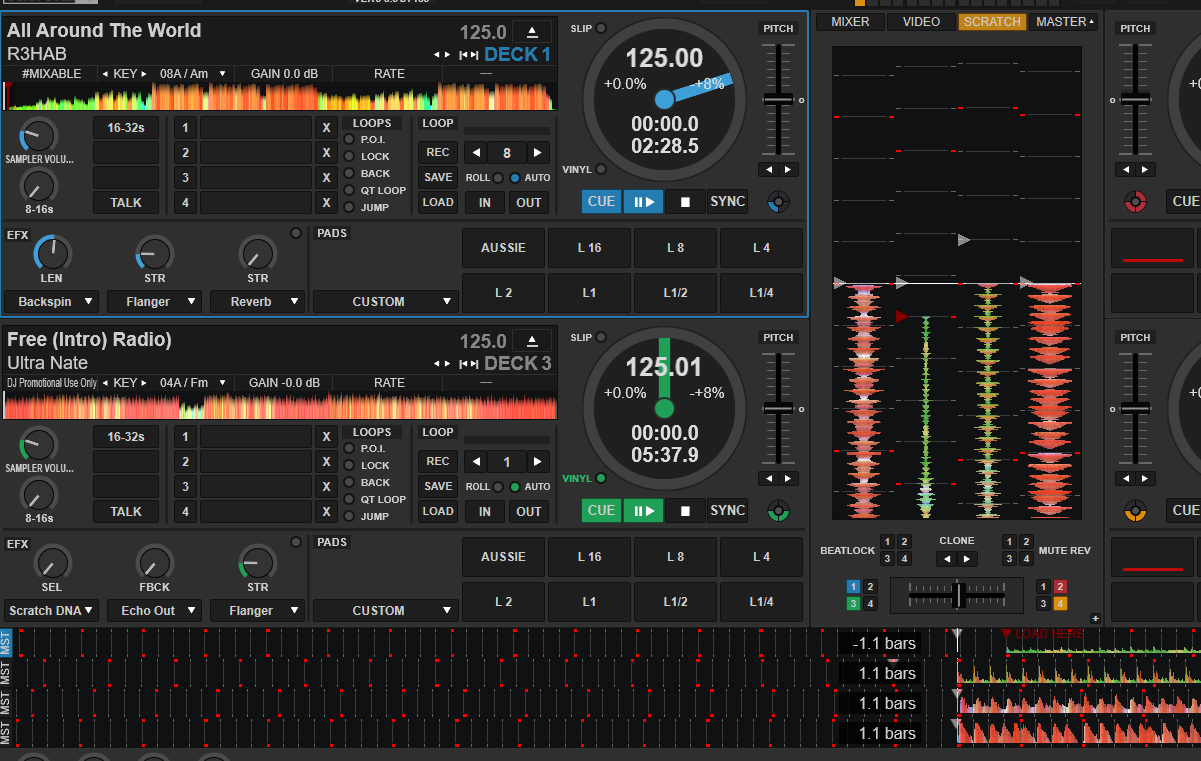Halve the Deck 1 loop length from 8

(477, 153)
